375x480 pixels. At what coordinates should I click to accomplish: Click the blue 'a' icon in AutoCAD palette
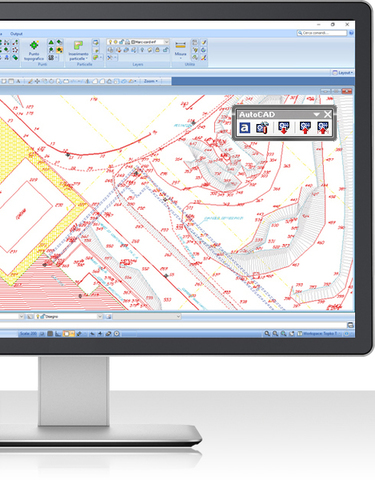click(245, 128)
